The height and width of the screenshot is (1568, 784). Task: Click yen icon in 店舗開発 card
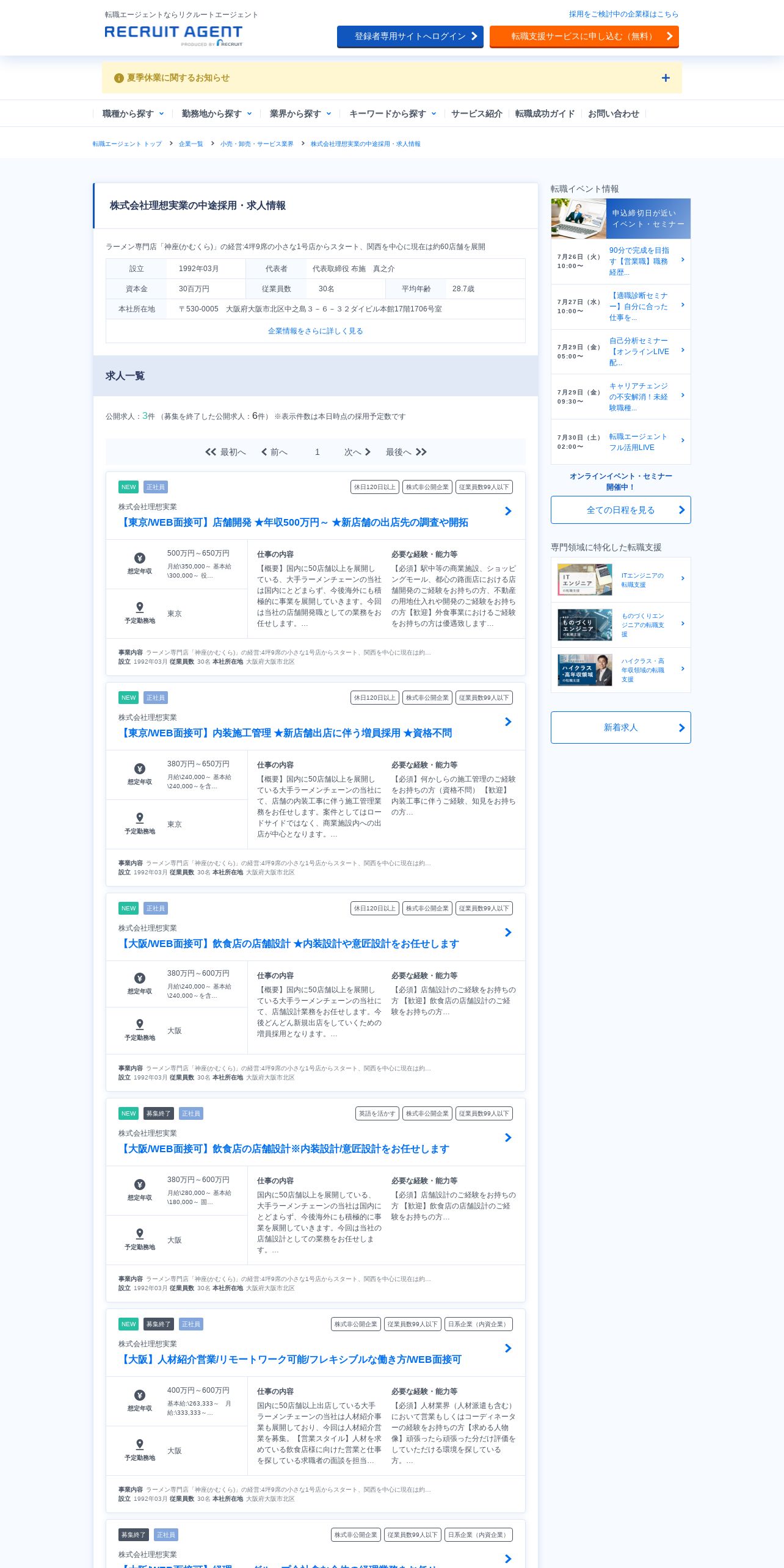tap(140, 558)
